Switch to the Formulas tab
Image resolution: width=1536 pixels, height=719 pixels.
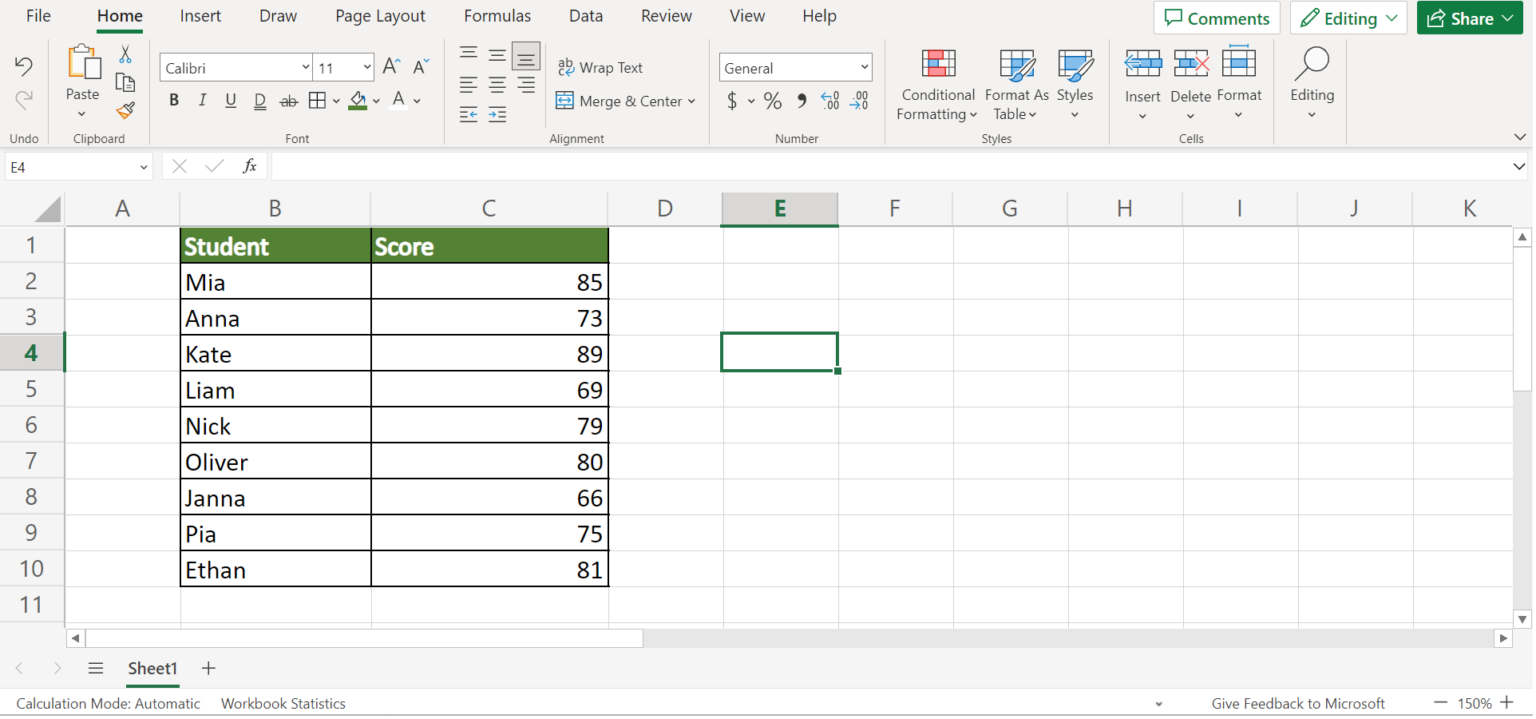497,16
